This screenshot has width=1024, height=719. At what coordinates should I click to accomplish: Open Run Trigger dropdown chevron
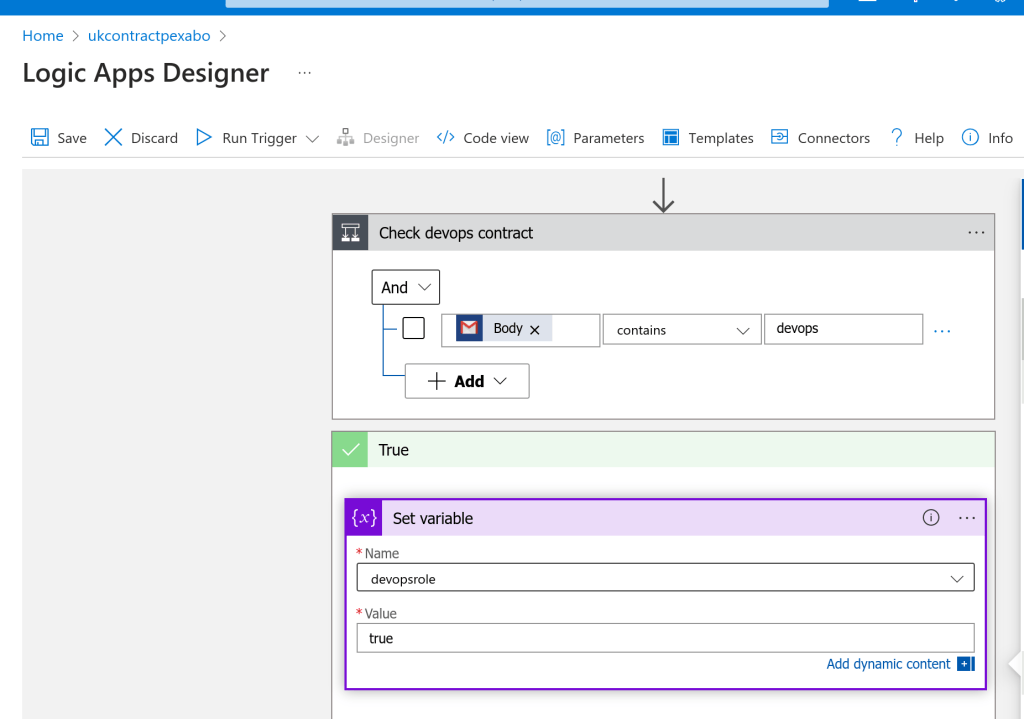[x=312, y=138]
